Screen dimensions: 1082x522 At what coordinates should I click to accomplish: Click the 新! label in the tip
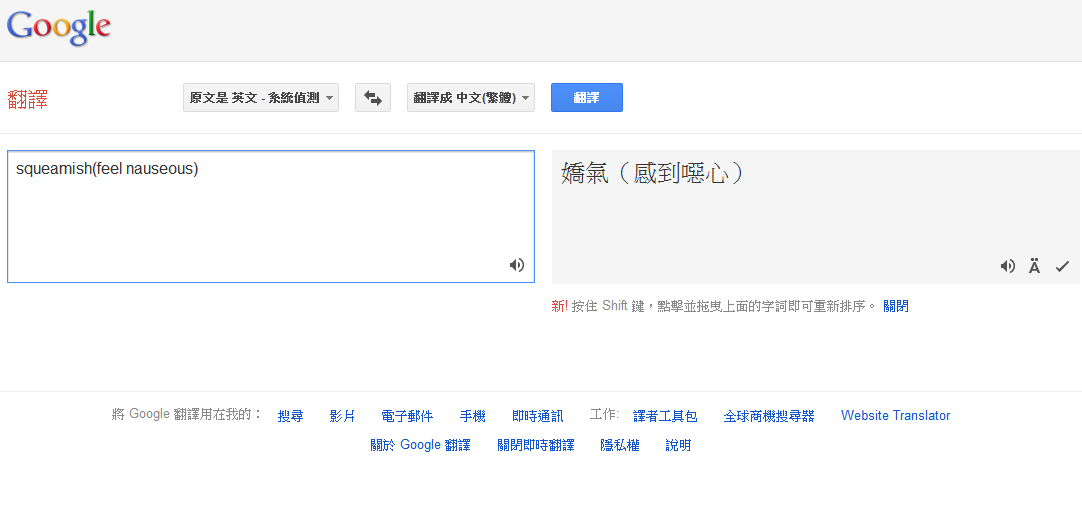[560, 306]
